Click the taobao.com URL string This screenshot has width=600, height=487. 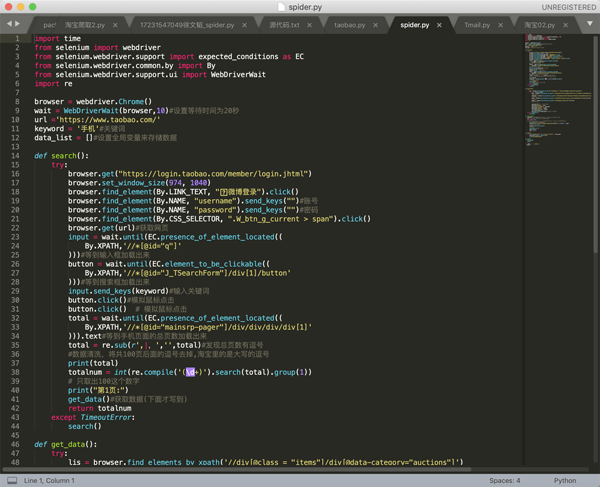[108, 120]
